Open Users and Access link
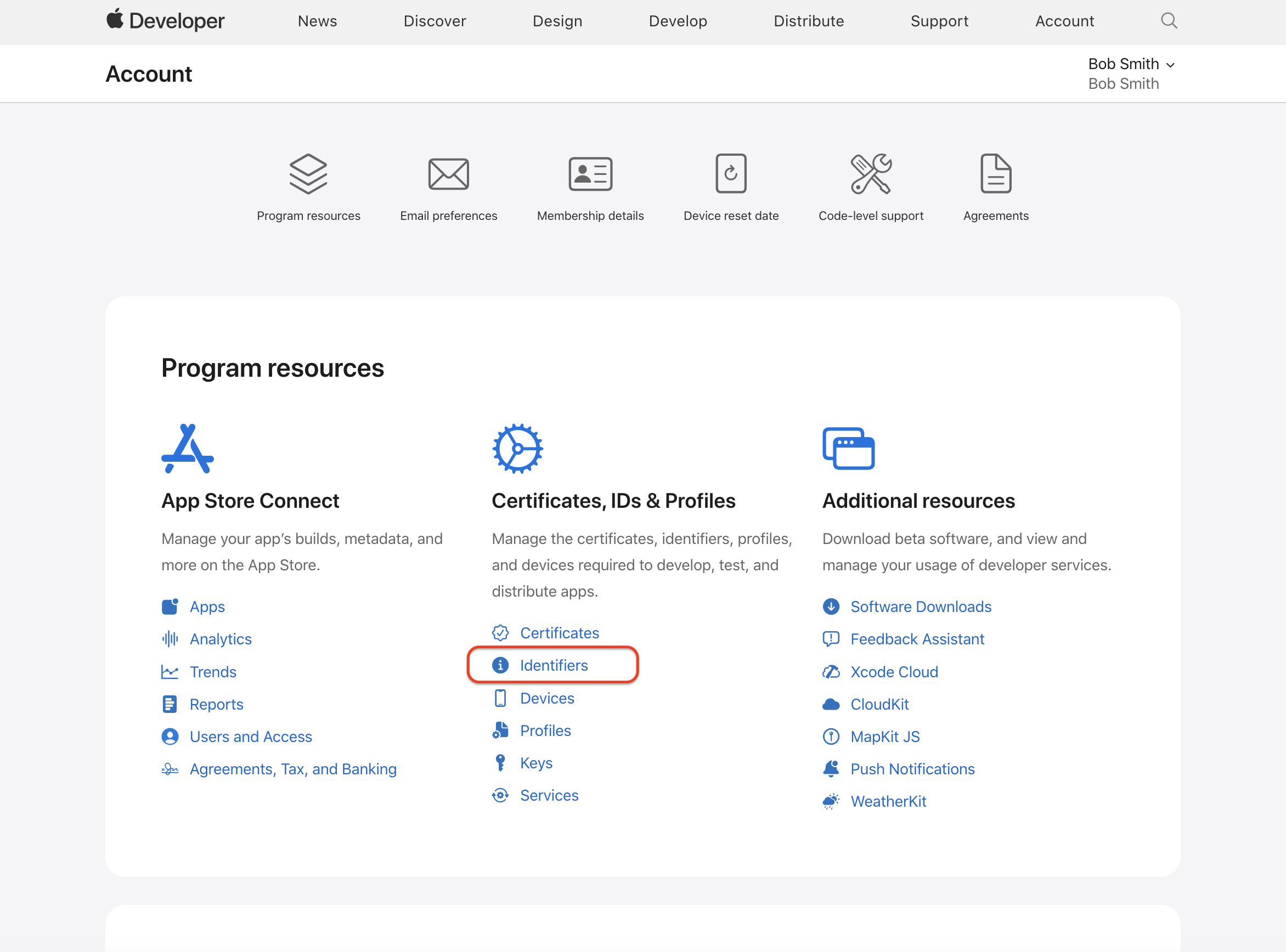Image resolution: width=1286 pixels, height=952 pixels. pyautogui.click(x=251, y=736)
